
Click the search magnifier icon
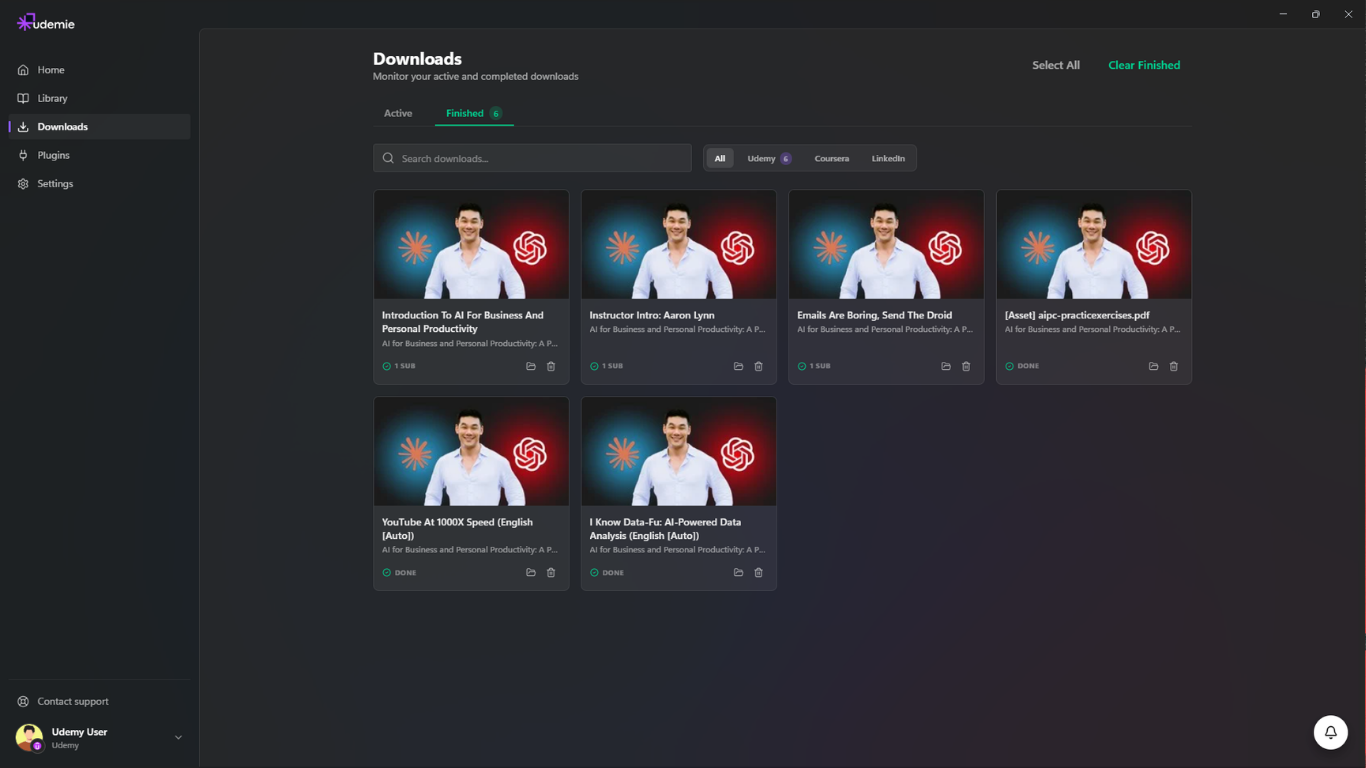tap(389, 158)
